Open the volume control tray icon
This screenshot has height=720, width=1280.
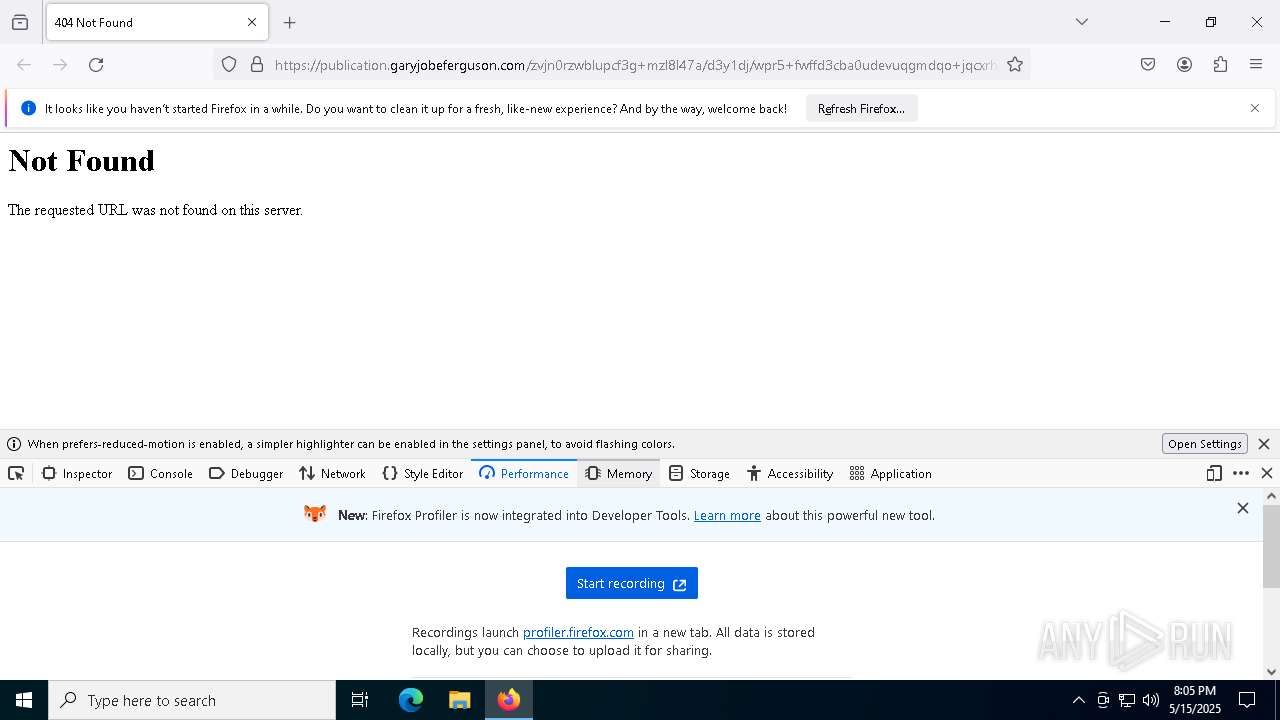coord(1151,700)
